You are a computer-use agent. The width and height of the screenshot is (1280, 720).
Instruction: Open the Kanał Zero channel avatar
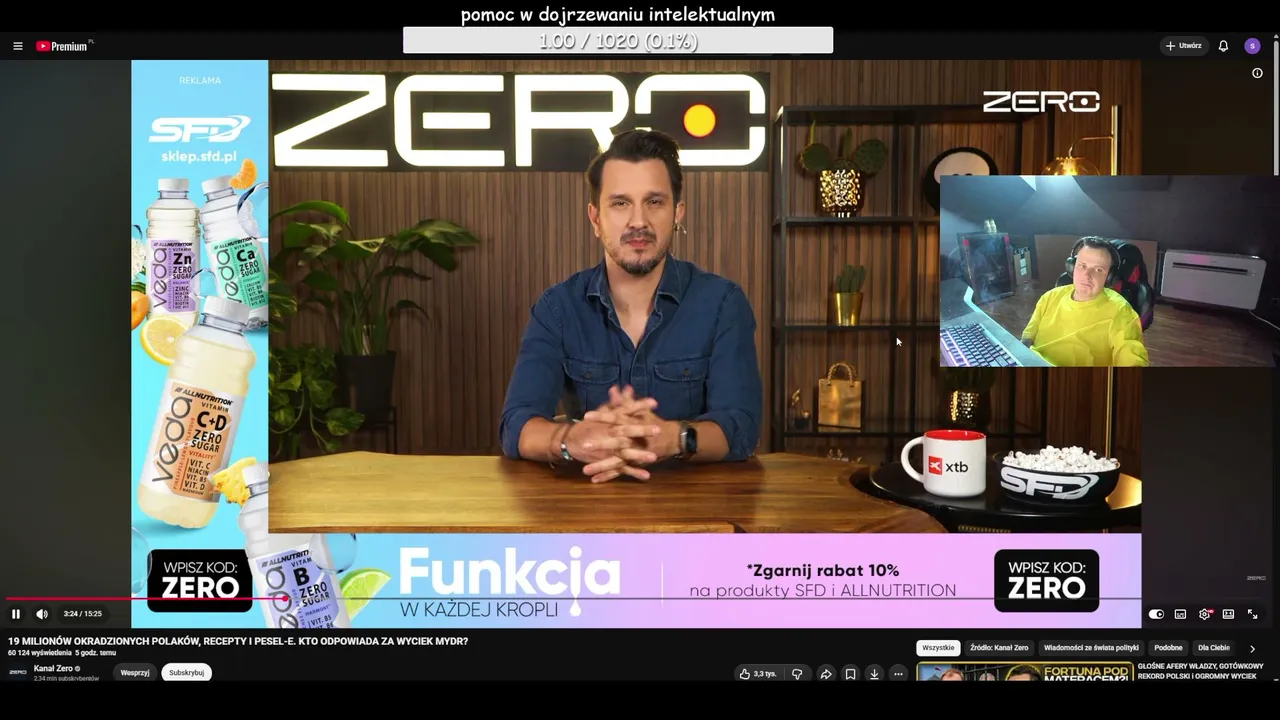click(18, 672)
